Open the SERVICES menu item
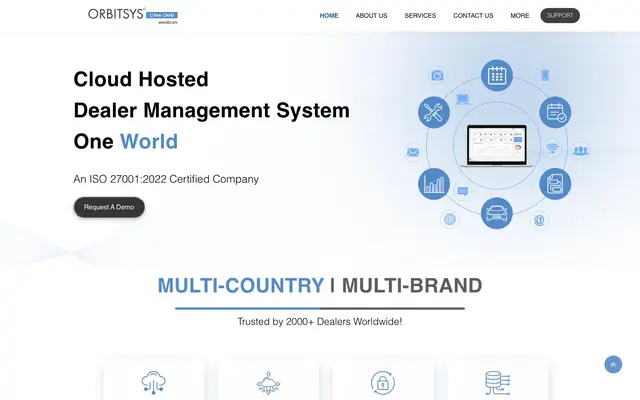This screenshot has height=400, width=640. click(x=420, y=16)
